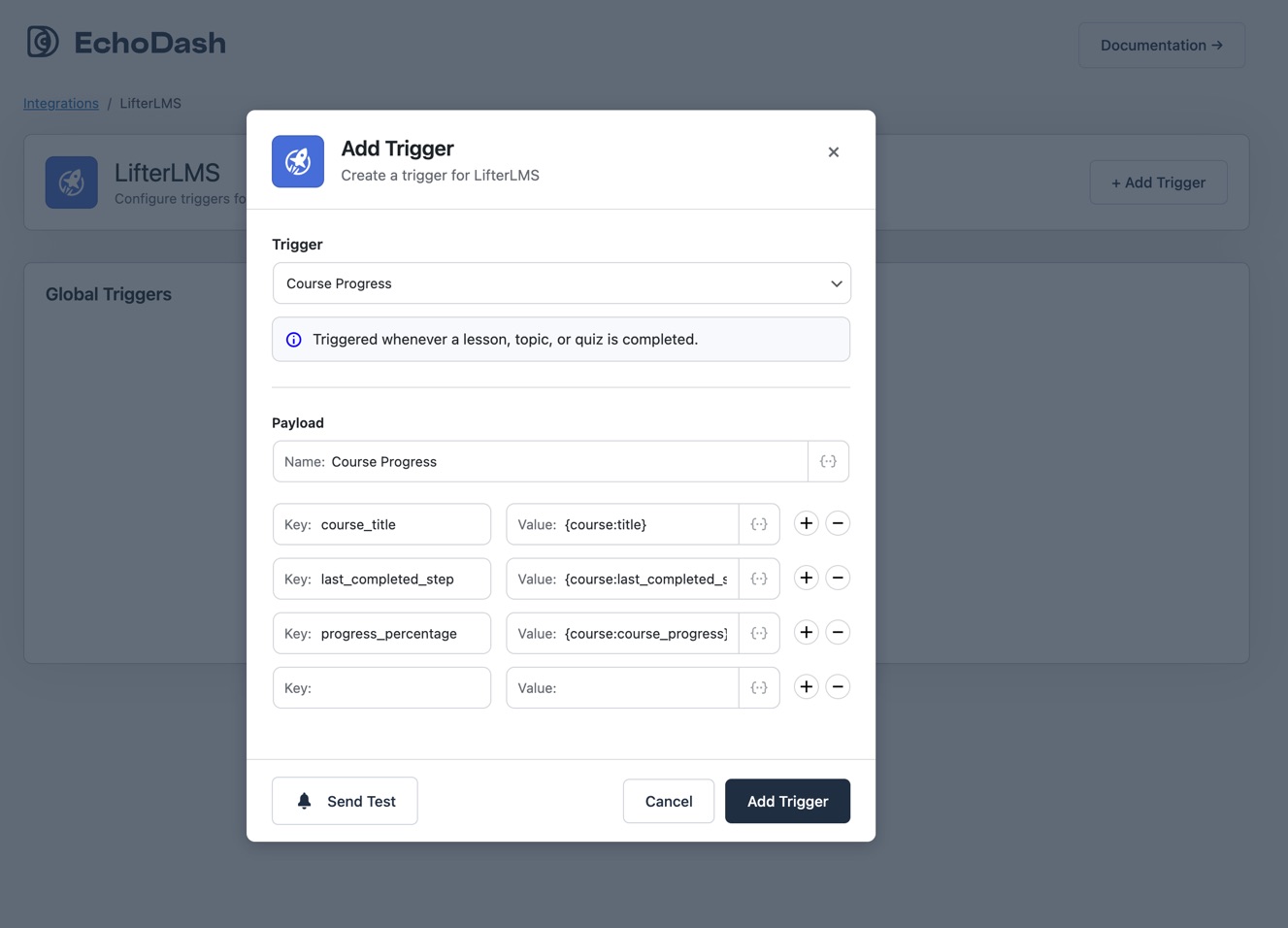Click the empty Key input field
The image size is (1288, 928).
[381, 686]
